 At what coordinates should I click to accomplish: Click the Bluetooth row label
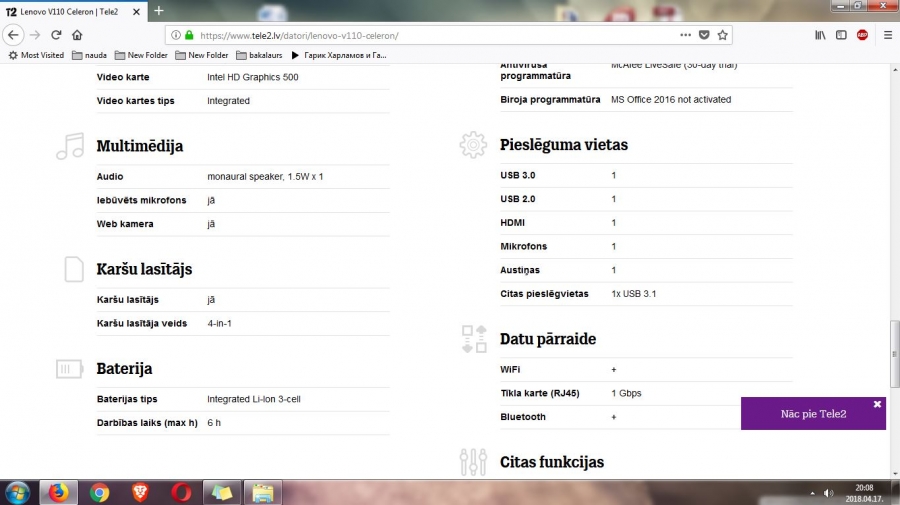pos(523,417)
